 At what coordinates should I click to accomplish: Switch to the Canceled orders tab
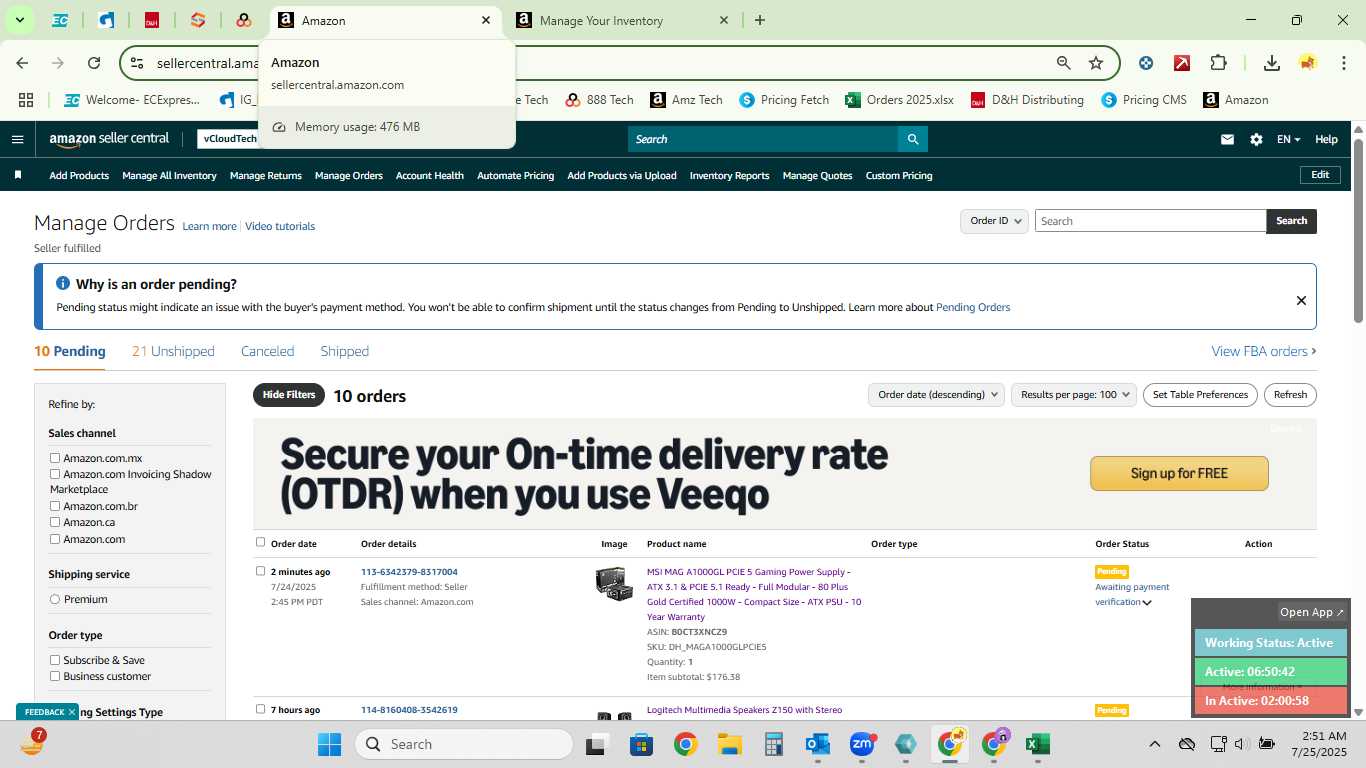[267, 351]
